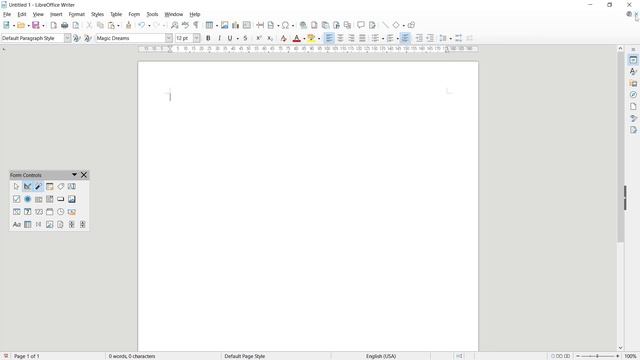The image size is (640, 360).
Task: Toggle Formatting Marks pilcrow icon
Action: tap(196, 25)
